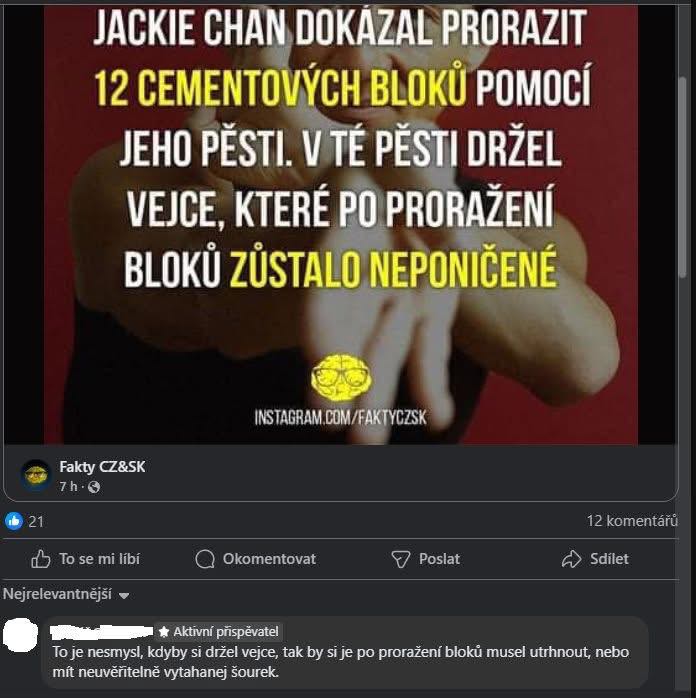This screenshot has height=698, width=696.
Task: Open the Fakty CZ&SK profile avatar
Action: tap(36, 475)
